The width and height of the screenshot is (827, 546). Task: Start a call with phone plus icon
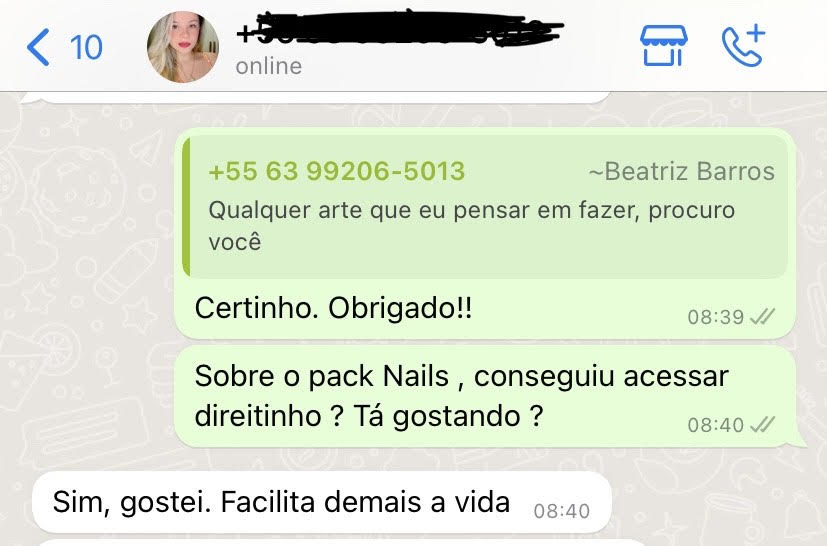[x=743, y=45]
